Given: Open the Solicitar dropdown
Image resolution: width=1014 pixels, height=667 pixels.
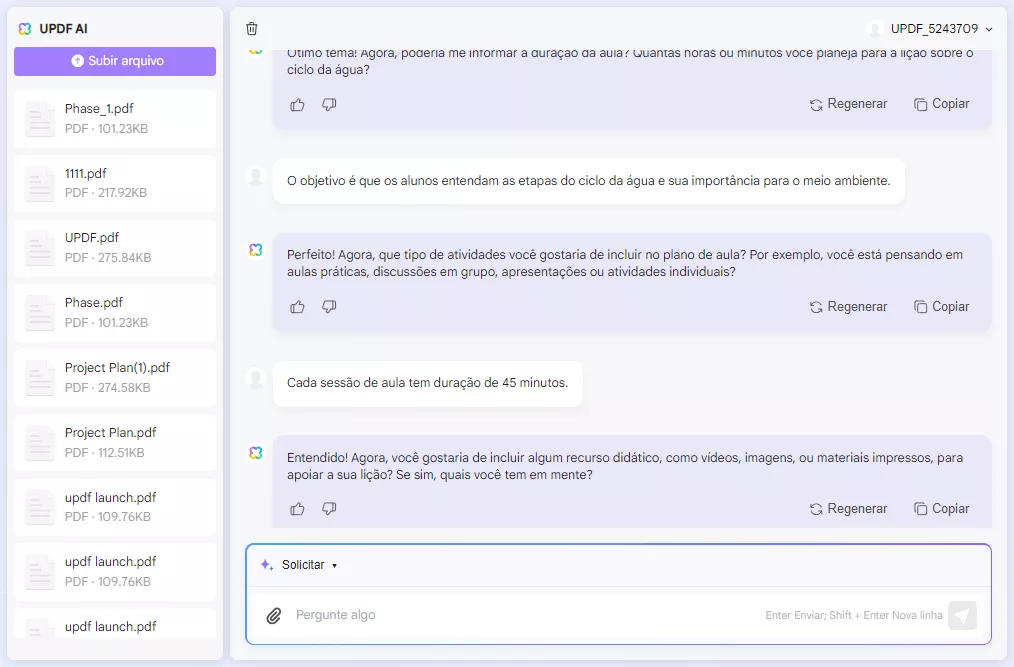Looking at the screenshot, I should point(303,564).
